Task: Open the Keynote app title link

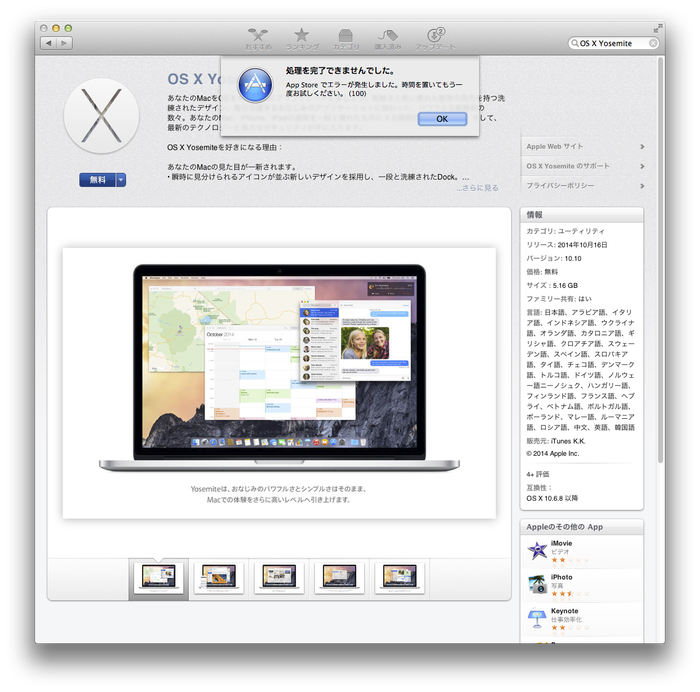Action: point(564,611)
